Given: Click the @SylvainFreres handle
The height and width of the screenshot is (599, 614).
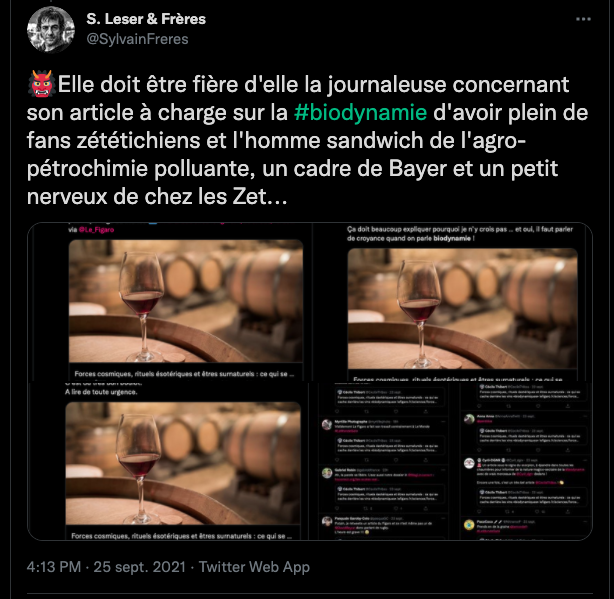Looking at the screenshot, I should pos(137,39).
